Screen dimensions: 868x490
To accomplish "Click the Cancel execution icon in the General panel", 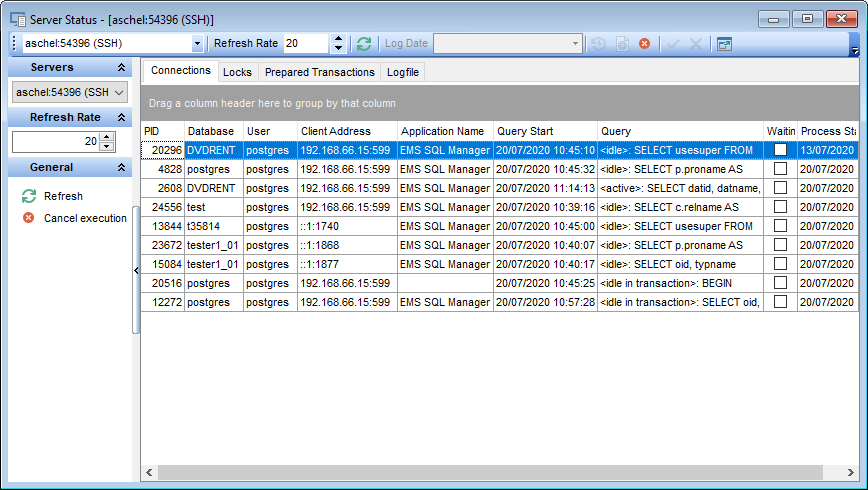I will [x=28, y=218].
